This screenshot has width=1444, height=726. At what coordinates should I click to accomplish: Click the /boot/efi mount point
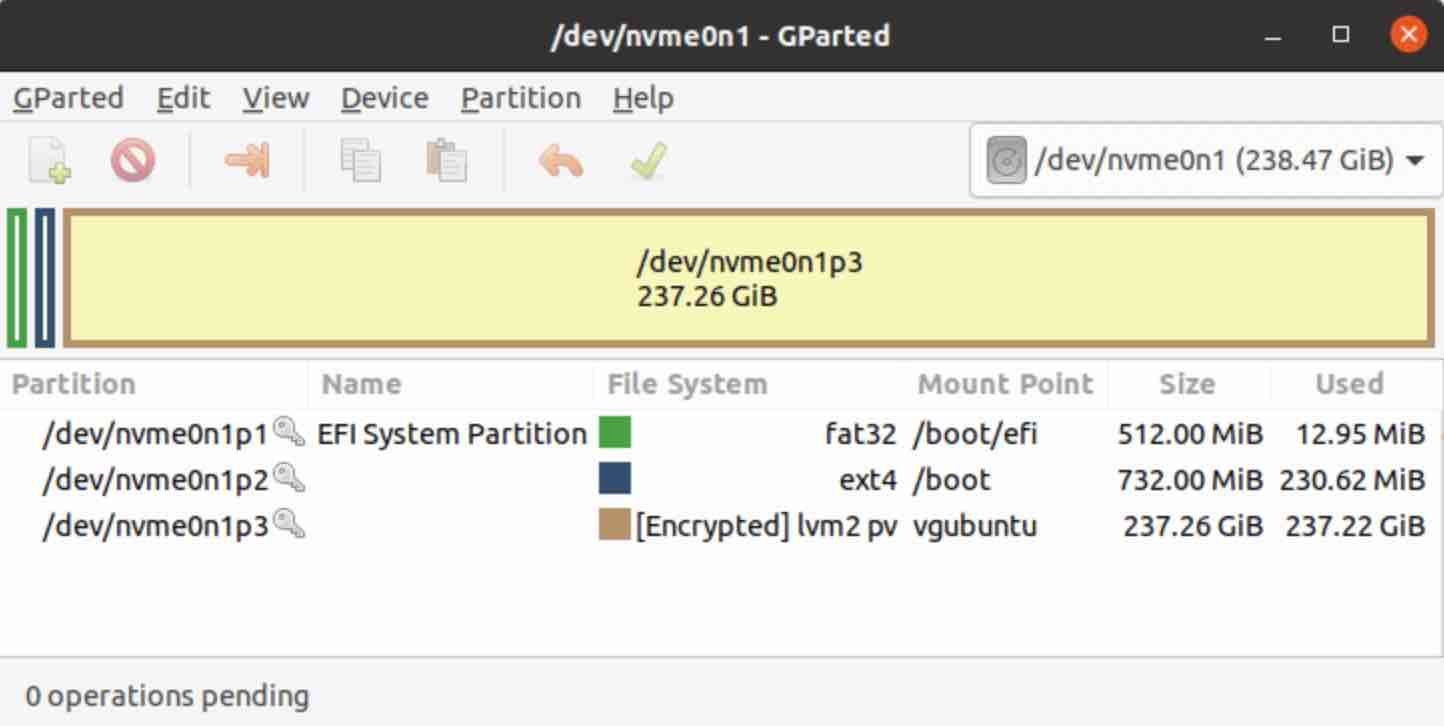coord(975,434)
